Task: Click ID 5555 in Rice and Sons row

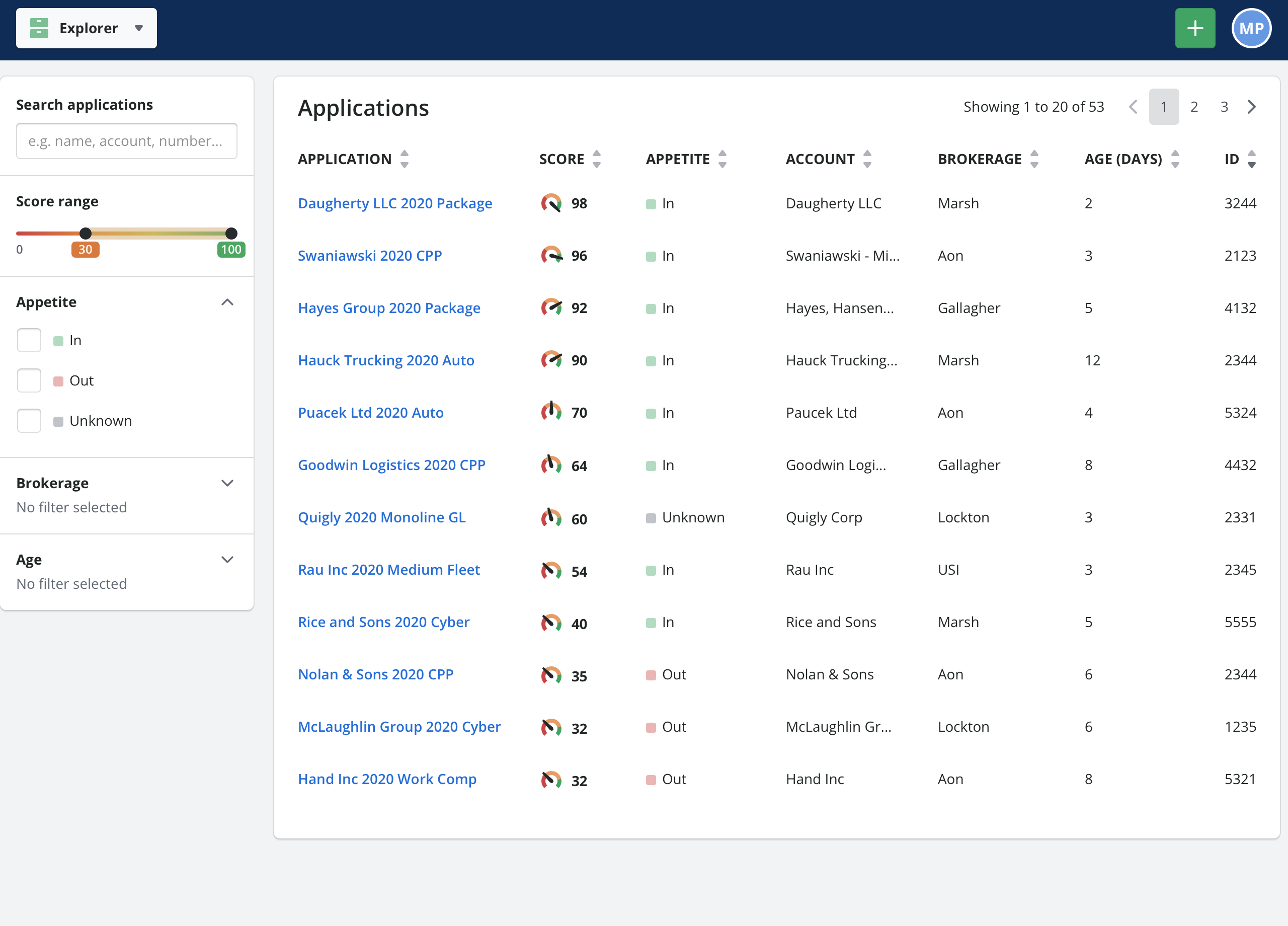Action: [x=1240, y=622]
